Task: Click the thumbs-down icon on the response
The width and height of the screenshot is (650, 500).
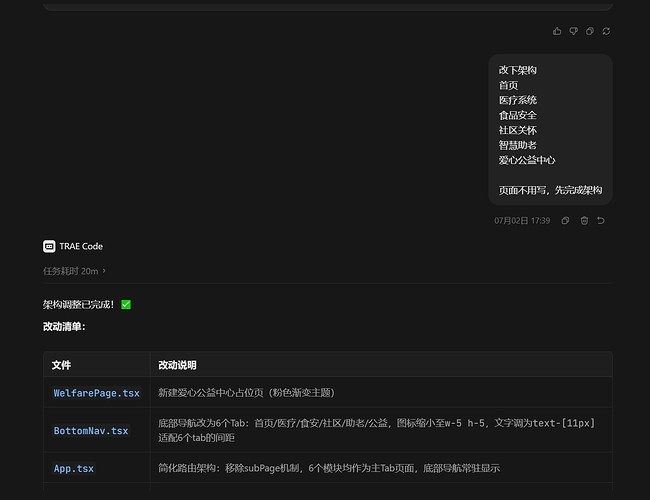Action: (x=573, y=31)
